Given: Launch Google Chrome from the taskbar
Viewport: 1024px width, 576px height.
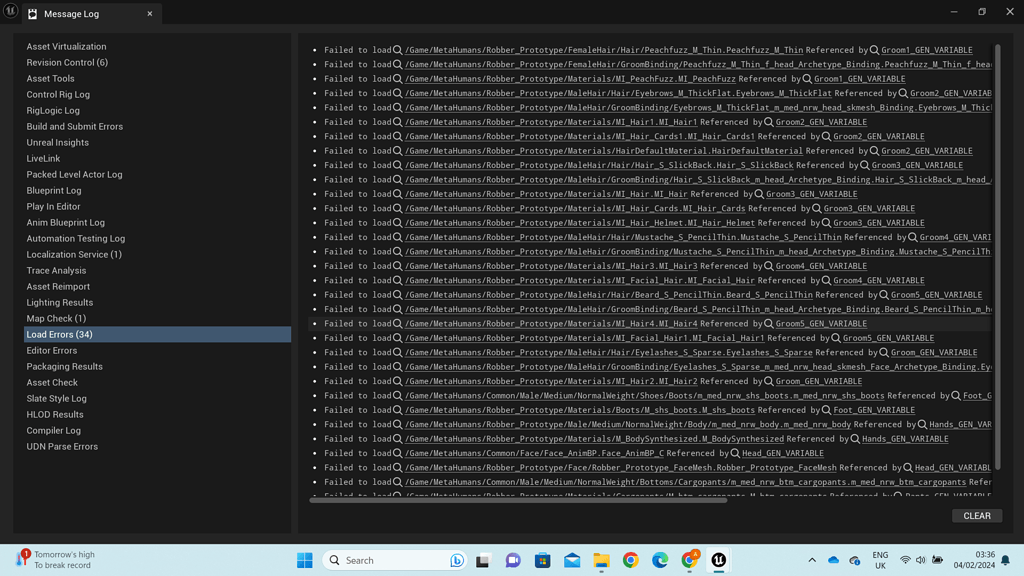Looking at the screenshot, I should point(630,560).
